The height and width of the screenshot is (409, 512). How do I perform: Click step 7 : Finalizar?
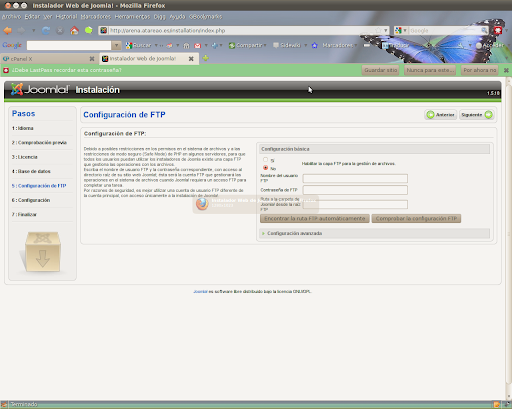pos(24,214)
